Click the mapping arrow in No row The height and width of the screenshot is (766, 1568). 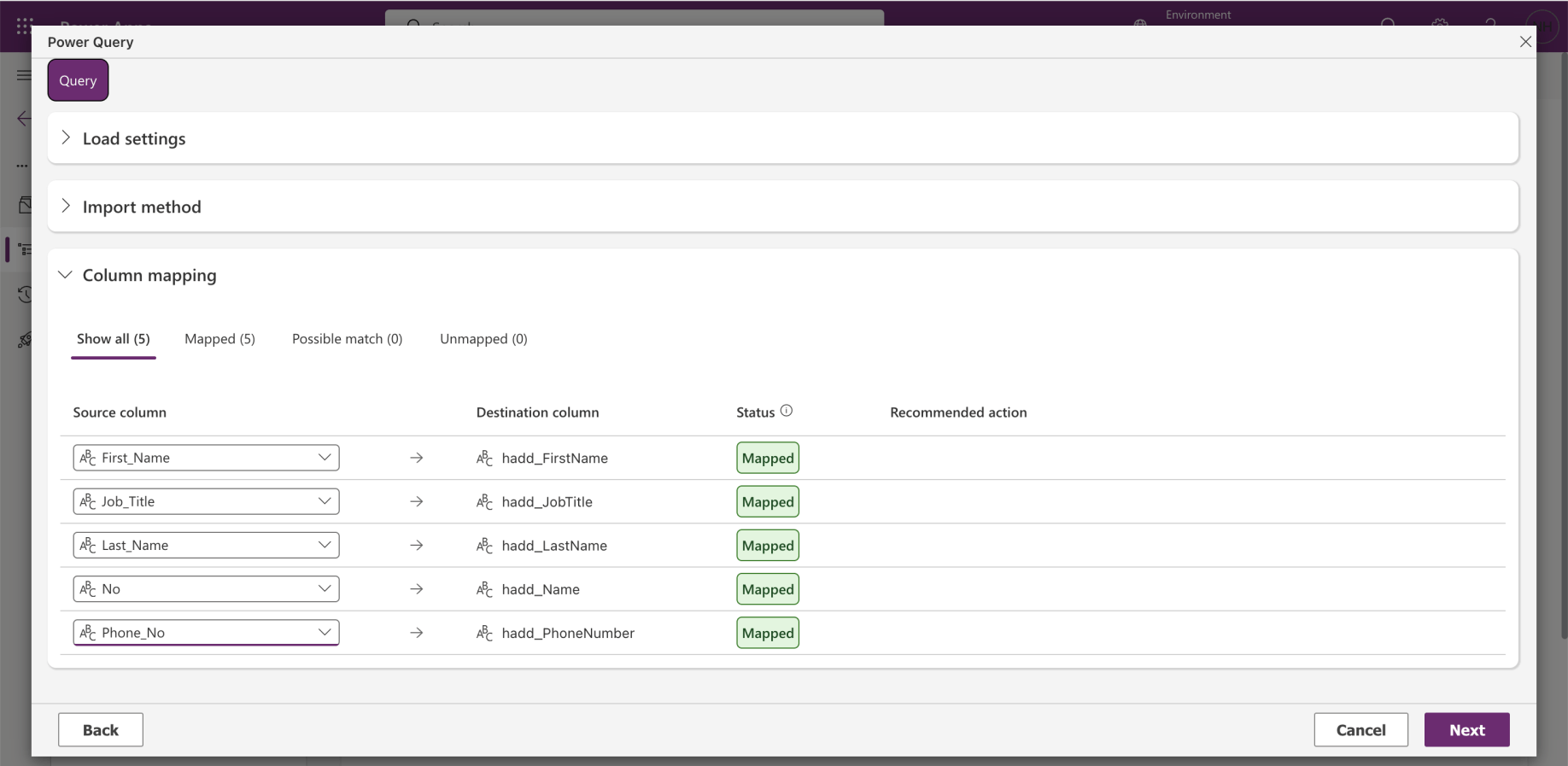click(x=417, y=589)
